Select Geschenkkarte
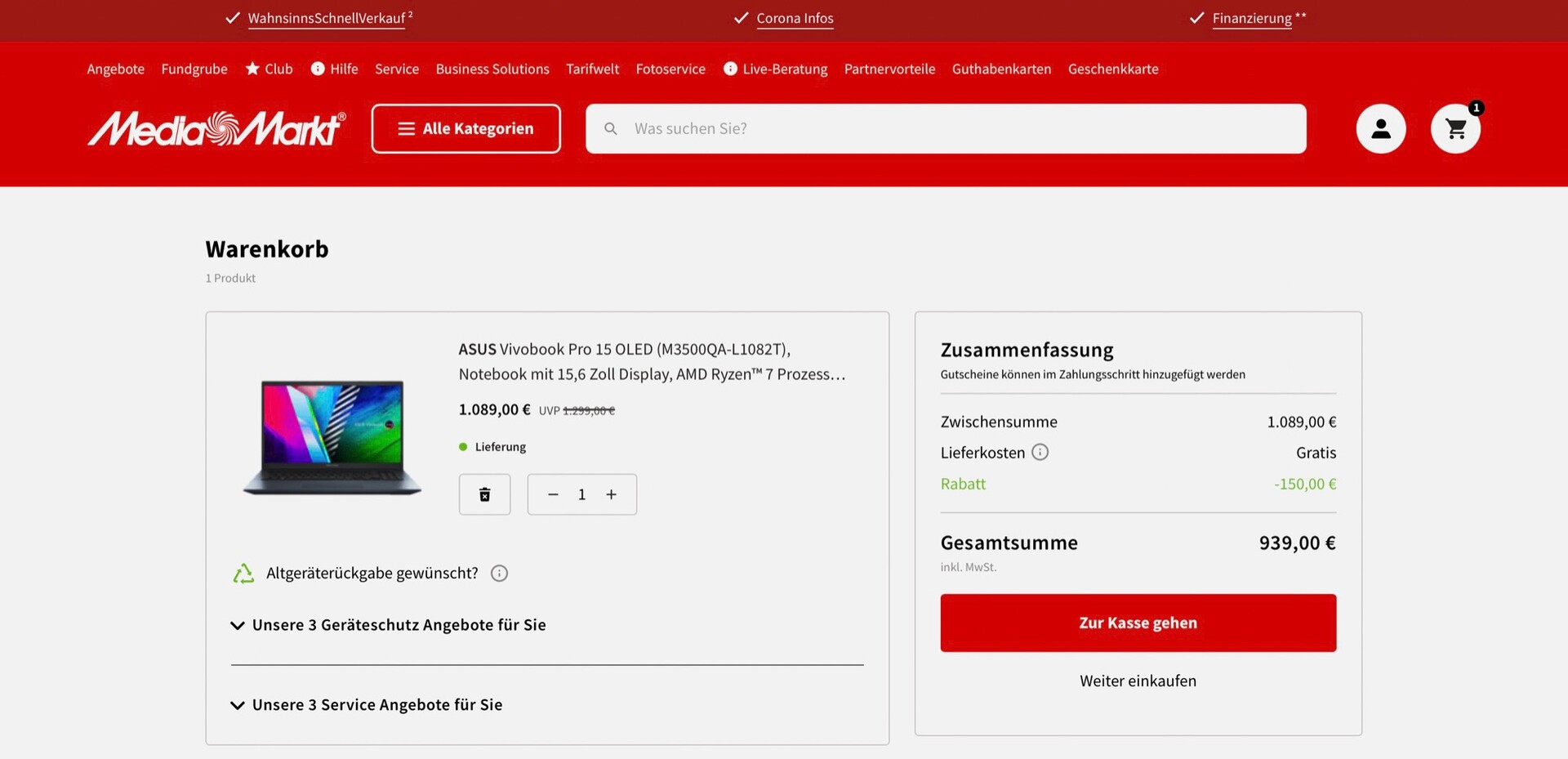 click(x=1113, y=69)
